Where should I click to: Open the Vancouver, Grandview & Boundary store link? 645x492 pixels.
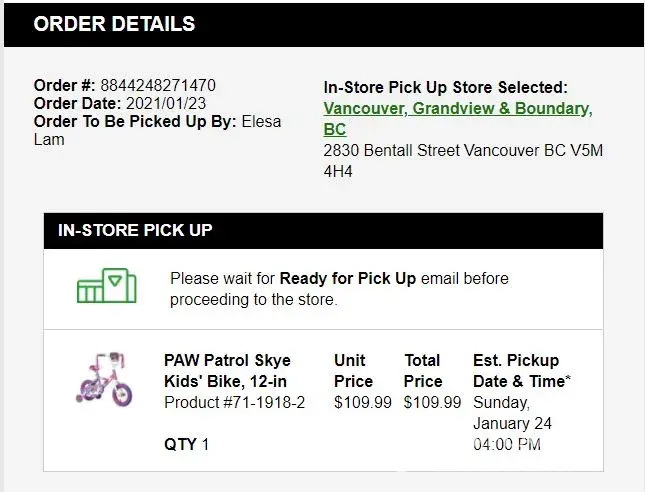[458, 108]
